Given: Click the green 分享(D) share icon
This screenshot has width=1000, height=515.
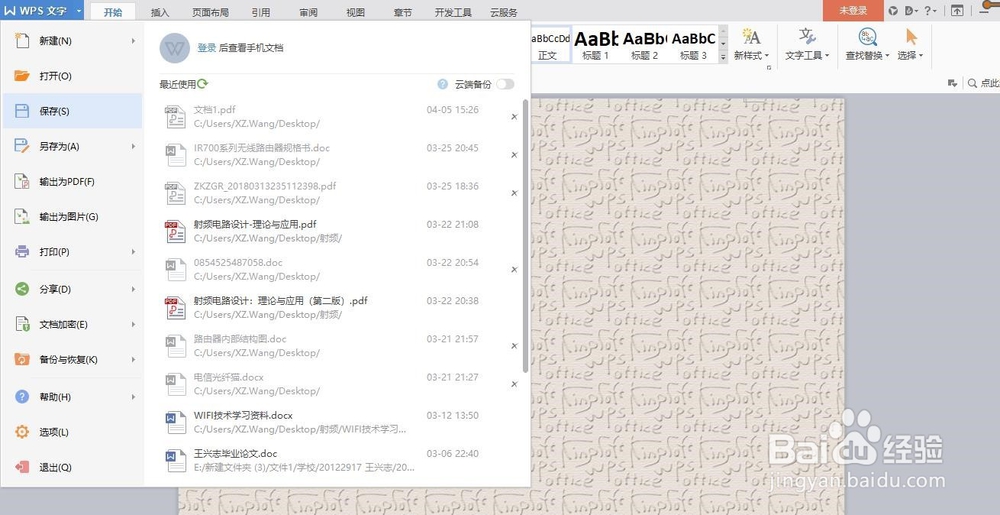Looking at the screenshot, I should (x=22, y=289).
